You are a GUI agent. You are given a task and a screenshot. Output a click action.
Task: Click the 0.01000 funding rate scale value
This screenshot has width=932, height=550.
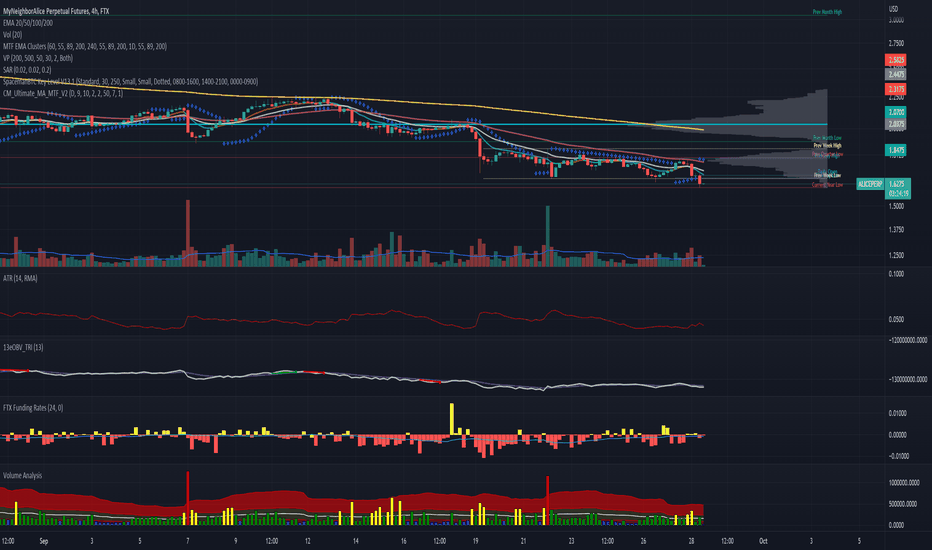[897, 413]
